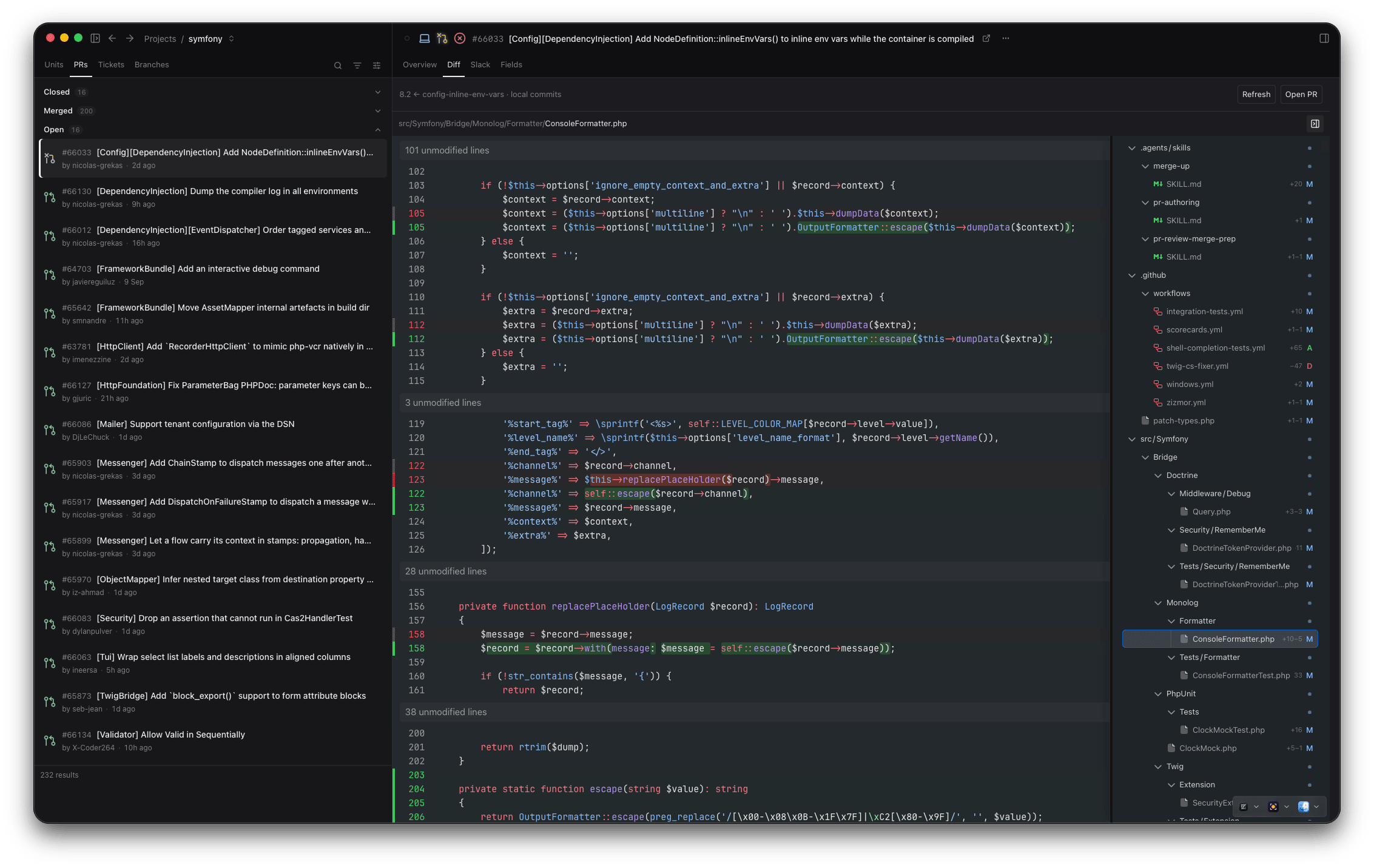Click the file icon of Query.php
The height and width of the screenshot is (868, 1374).
click(x=1184, y=512)
